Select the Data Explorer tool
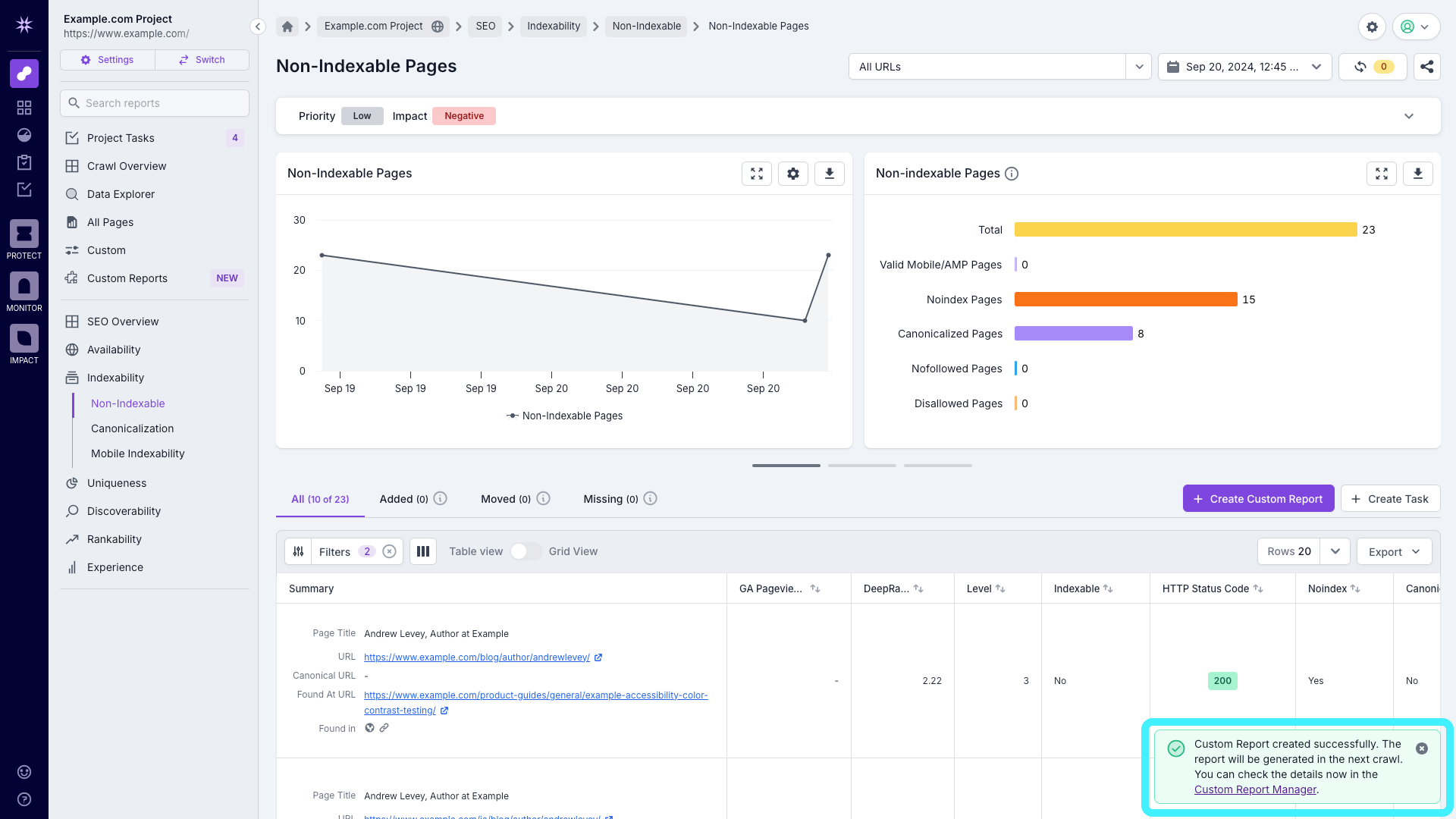 tap(121, 194)
